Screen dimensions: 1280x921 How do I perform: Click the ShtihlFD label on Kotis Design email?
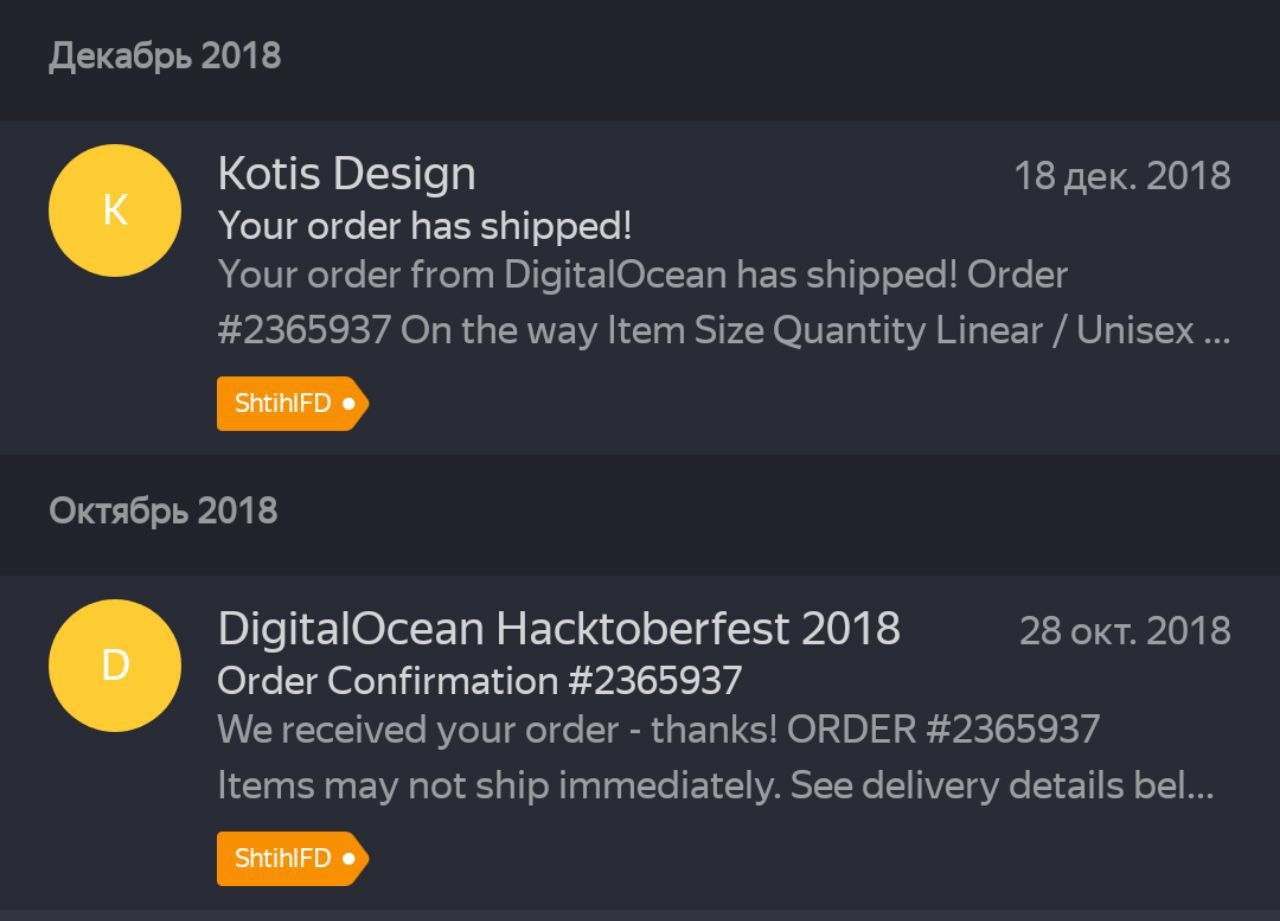coord(292,403)
